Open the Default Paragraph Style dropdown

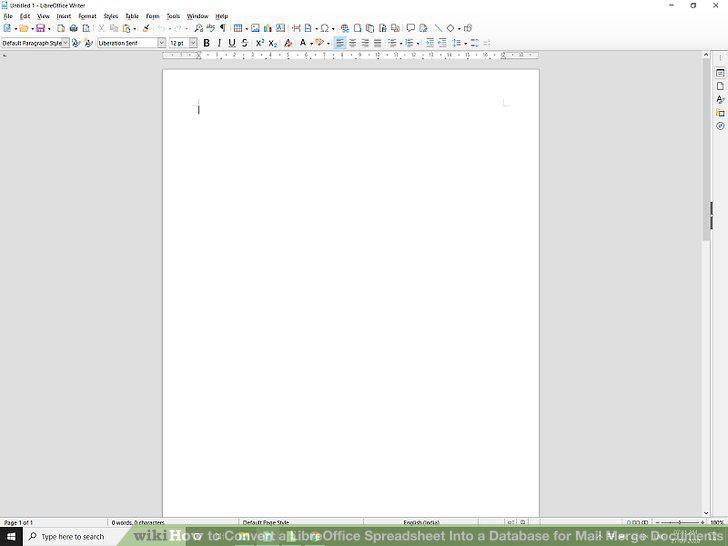coord(66,43)
